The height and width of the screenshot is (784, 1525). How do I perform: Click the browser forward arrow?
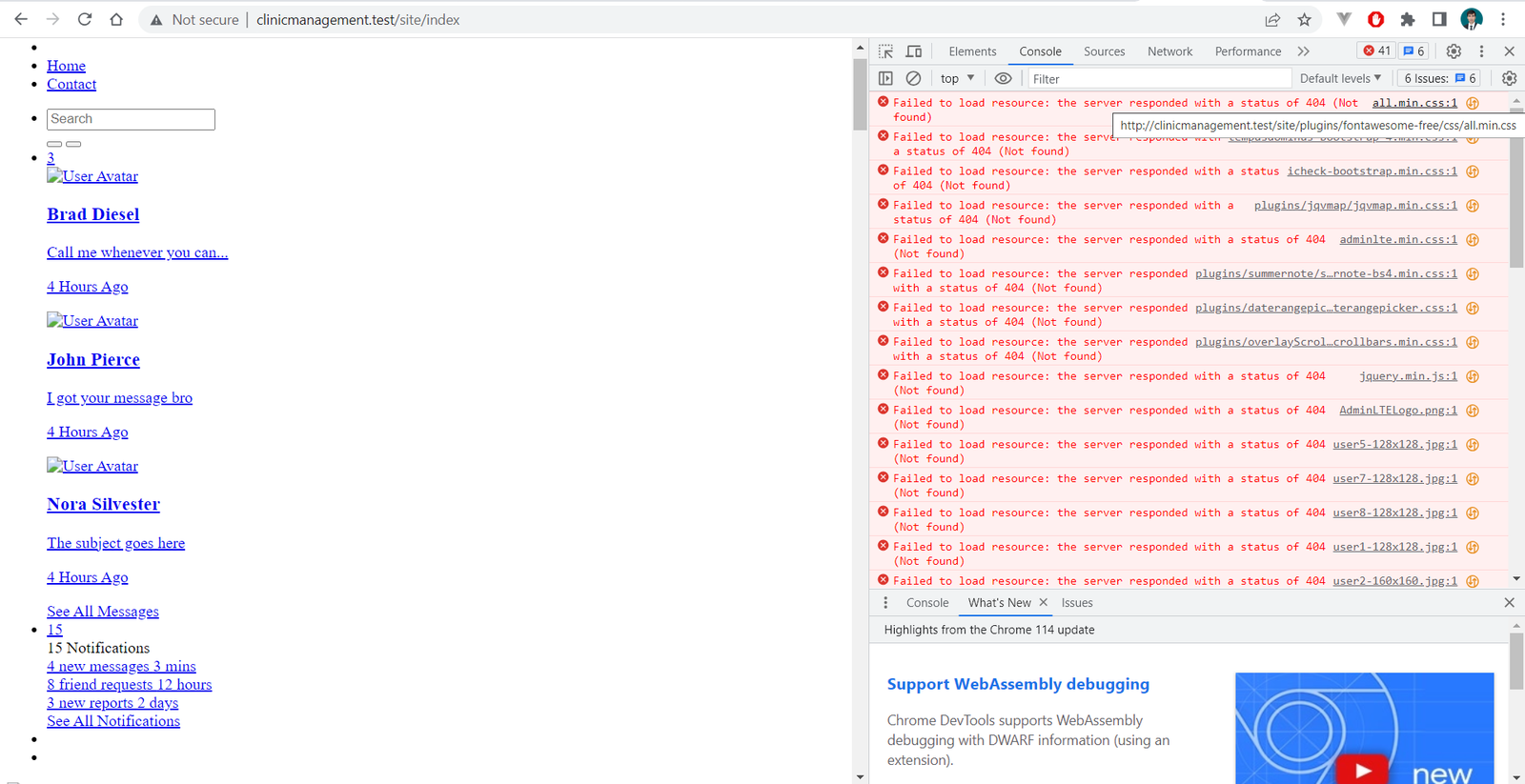[x=52, y=19]
